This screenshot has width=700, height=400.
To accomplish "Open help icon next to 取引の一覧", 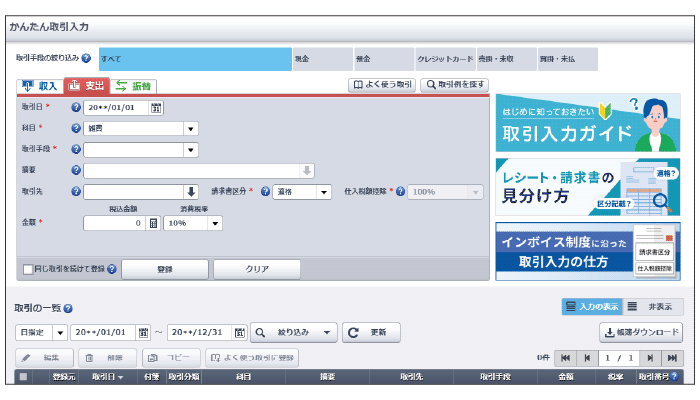I will [68, 308].
